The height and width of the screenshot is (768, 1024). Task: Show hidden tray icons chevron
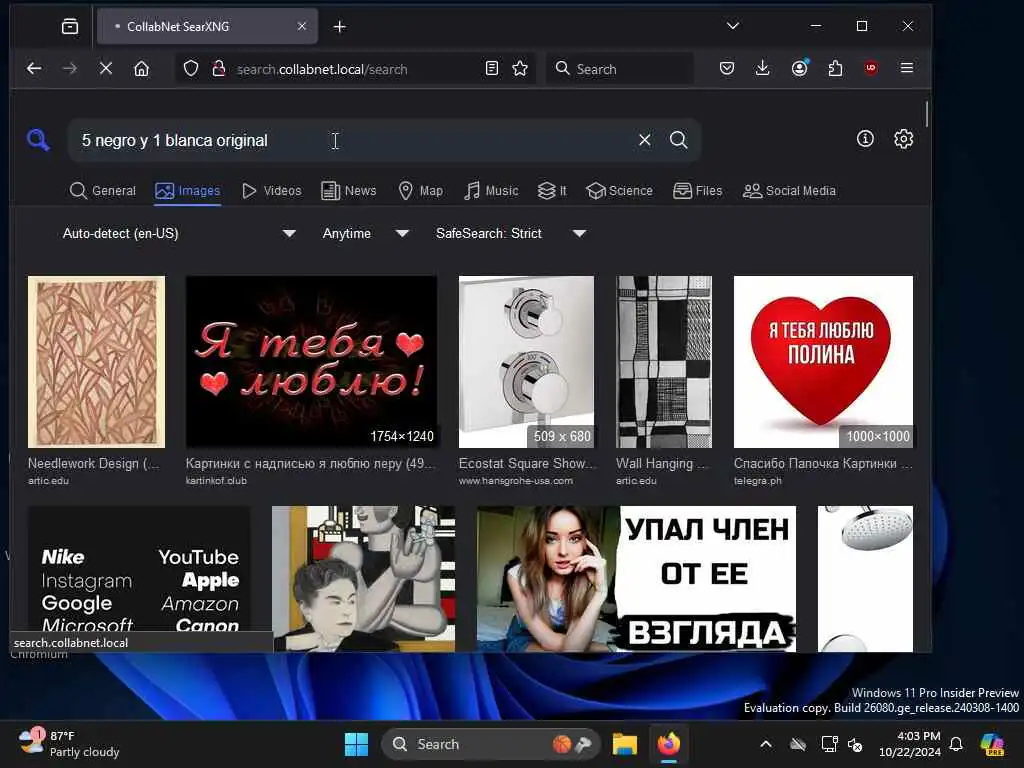tap(766, 744)
